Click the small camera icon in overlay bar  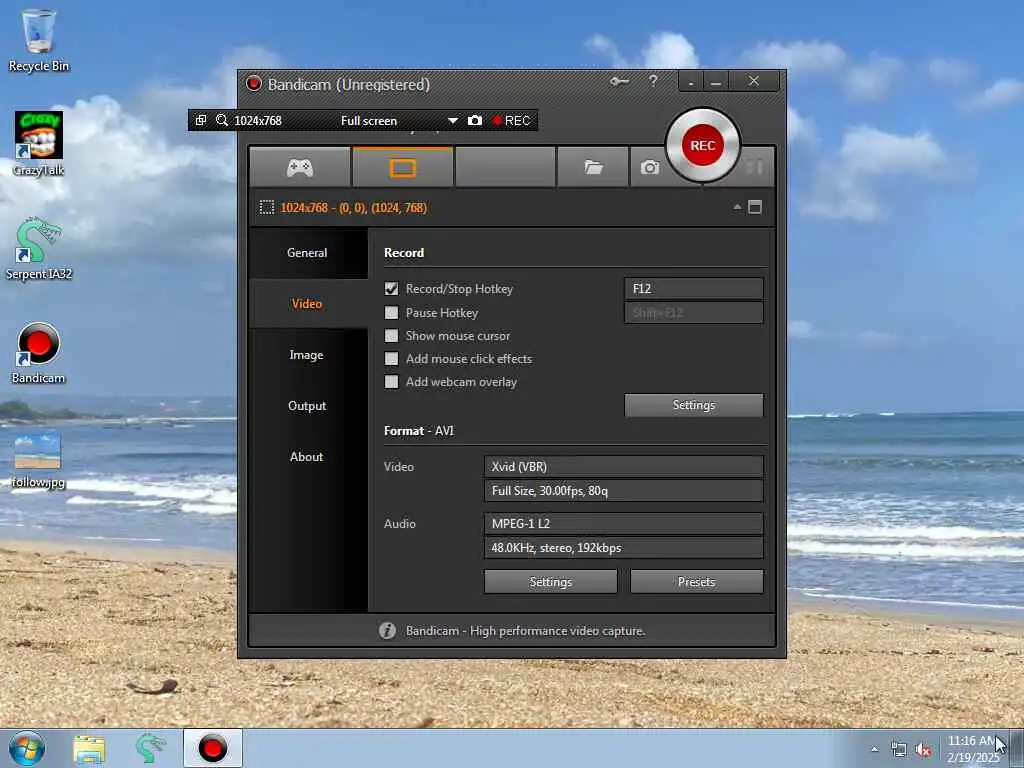[x=475, y=120]
